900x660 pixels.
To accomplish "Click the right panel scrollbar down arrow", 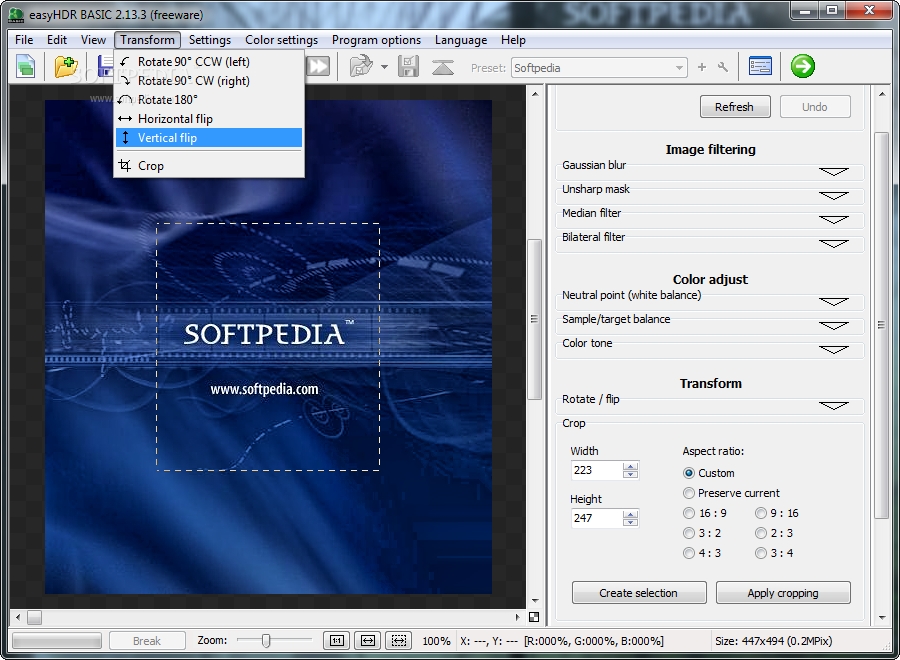I will pyautogui.click(x=882, y=618).
